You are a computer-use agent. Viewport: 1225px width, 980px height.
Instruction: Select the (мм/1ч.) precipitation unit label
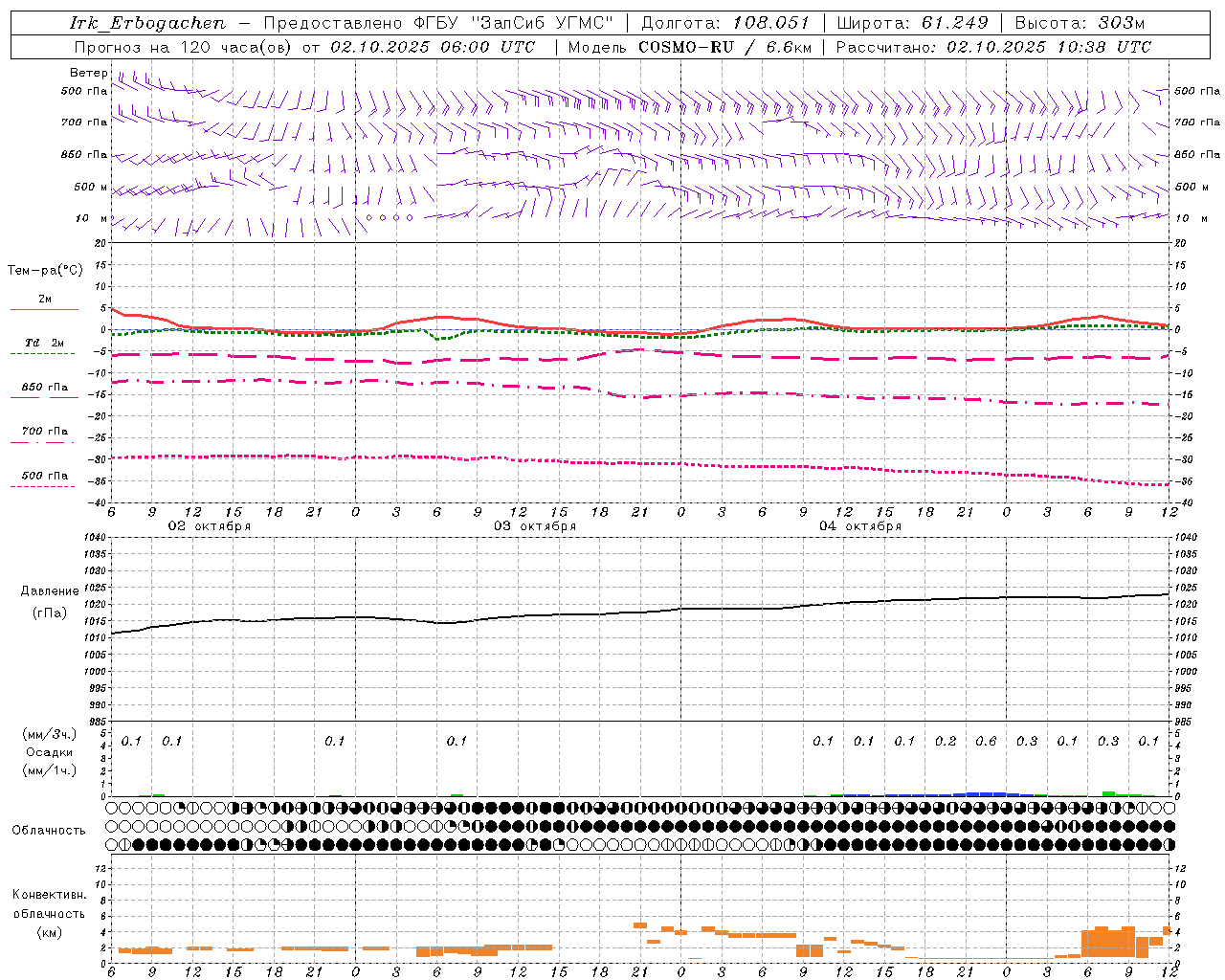tap(50, 770)
